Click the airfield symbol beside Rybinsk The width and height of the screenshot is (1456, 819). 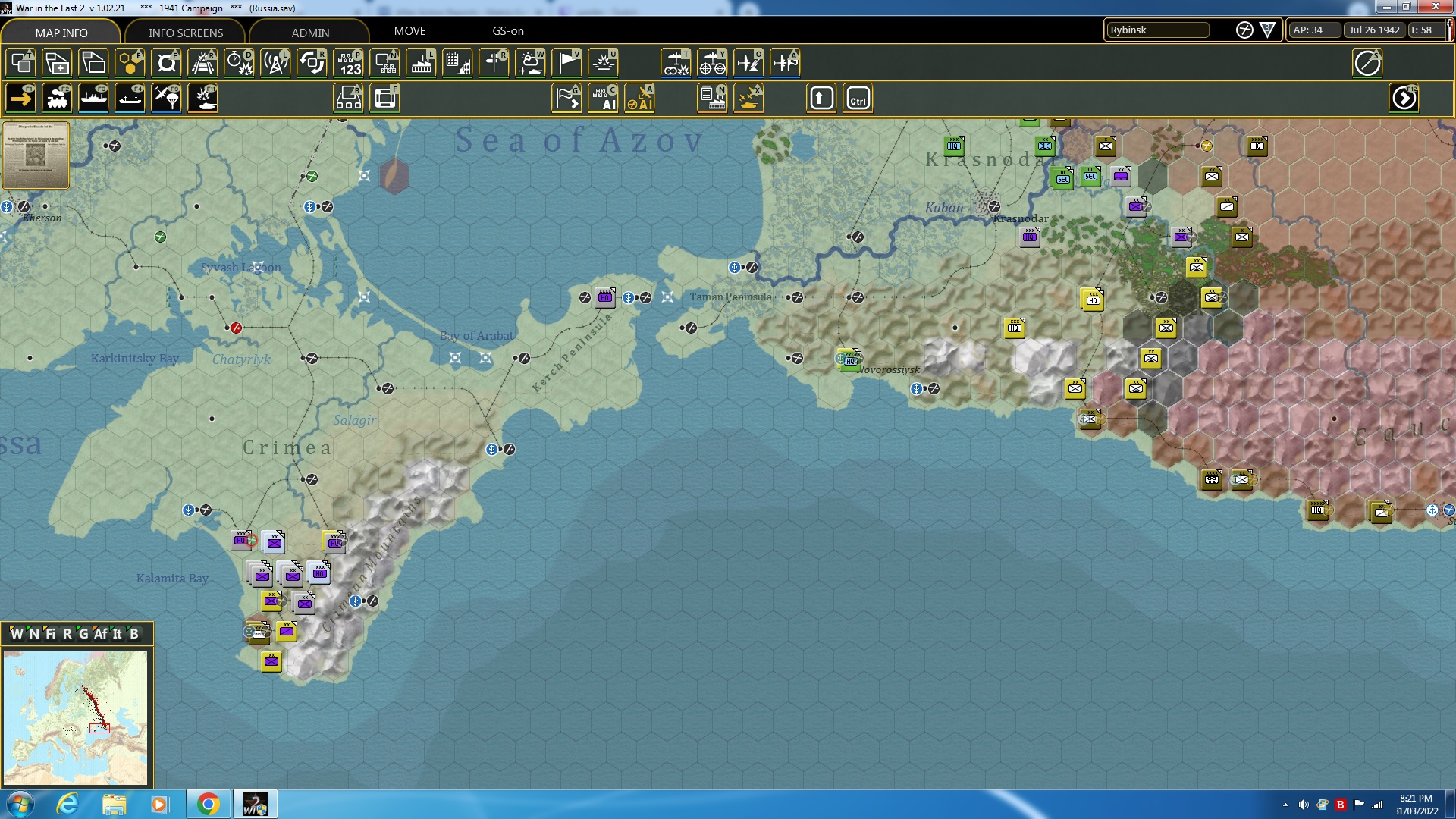(x=1244, y=30)
